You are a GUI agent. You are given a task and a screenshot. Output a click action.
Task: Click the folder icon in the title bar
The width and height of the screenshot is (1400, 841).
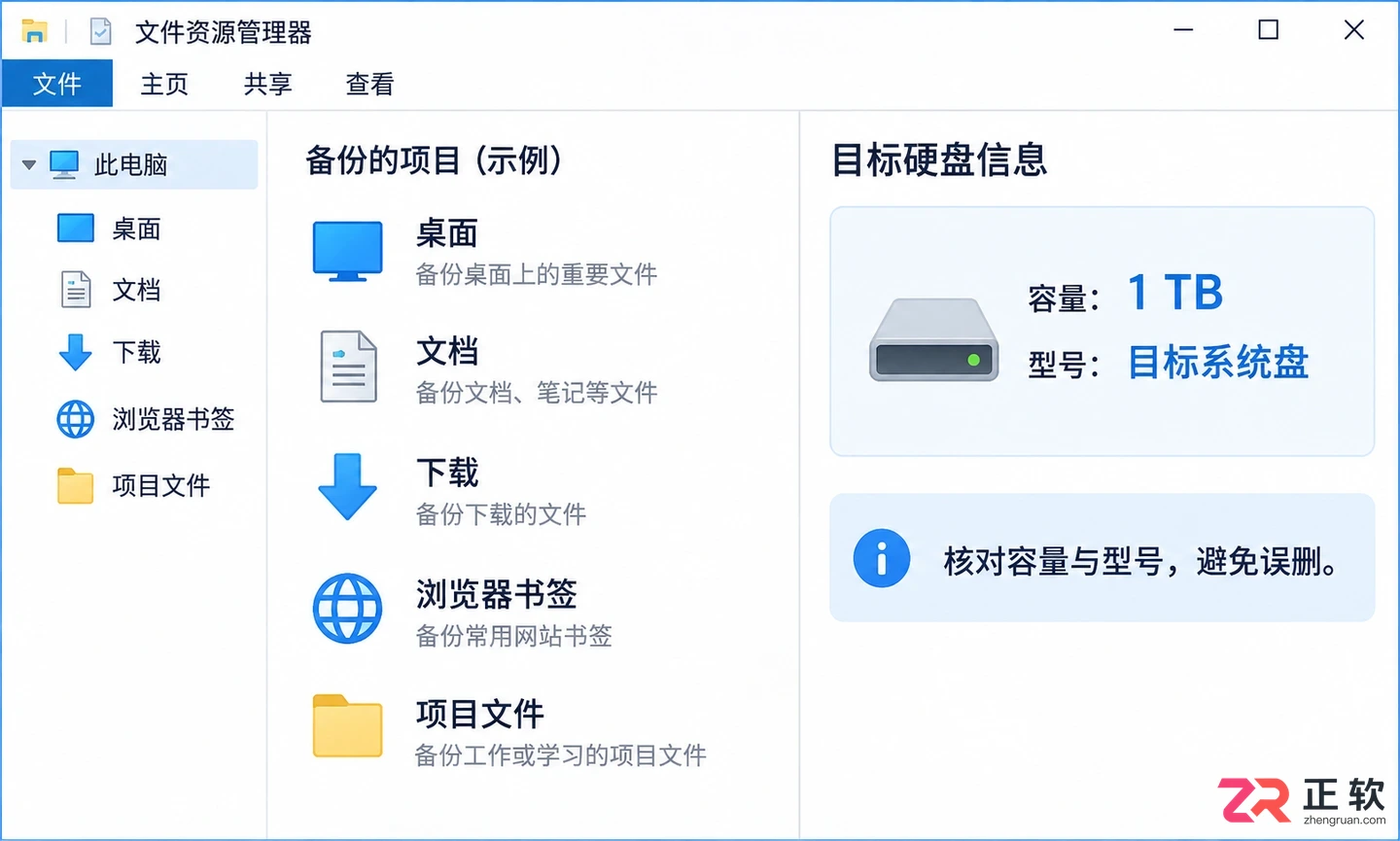[34, 31]
